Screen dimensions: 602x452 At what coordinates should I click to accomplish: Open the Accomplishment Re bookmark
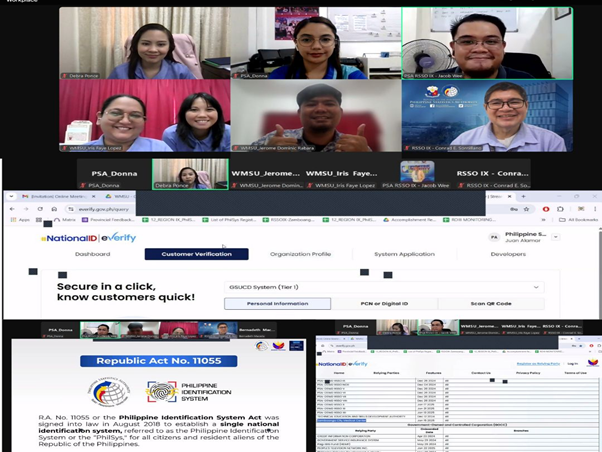[410, 220]
